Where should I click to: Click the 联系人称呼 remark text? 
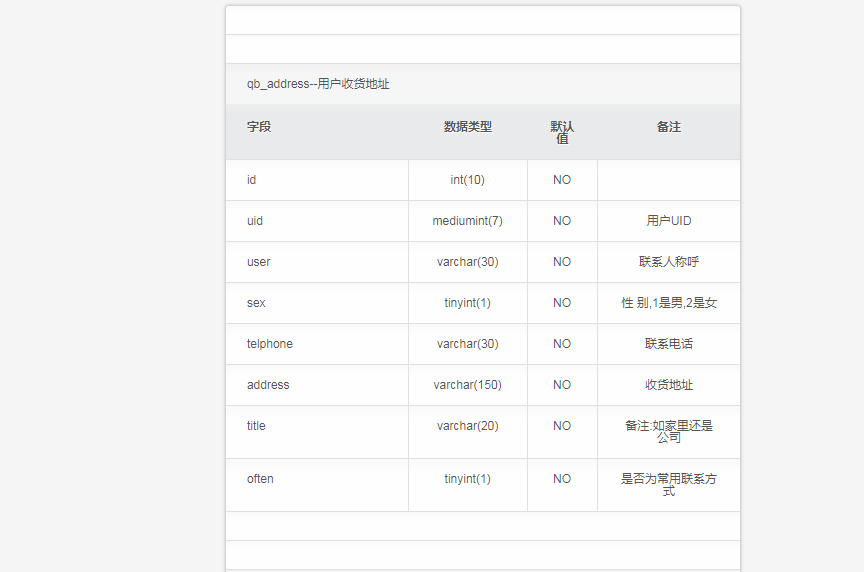tap(669, 262)
